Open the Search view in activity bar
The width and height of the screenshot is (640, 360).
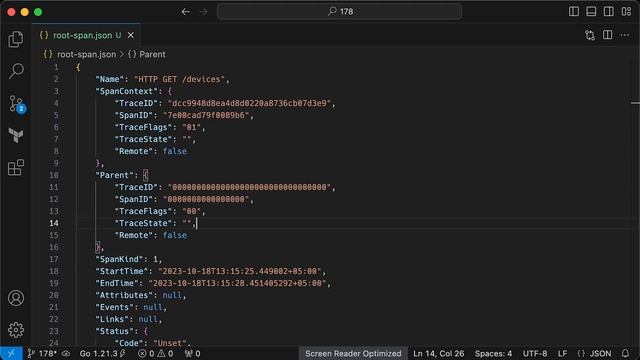16,71
